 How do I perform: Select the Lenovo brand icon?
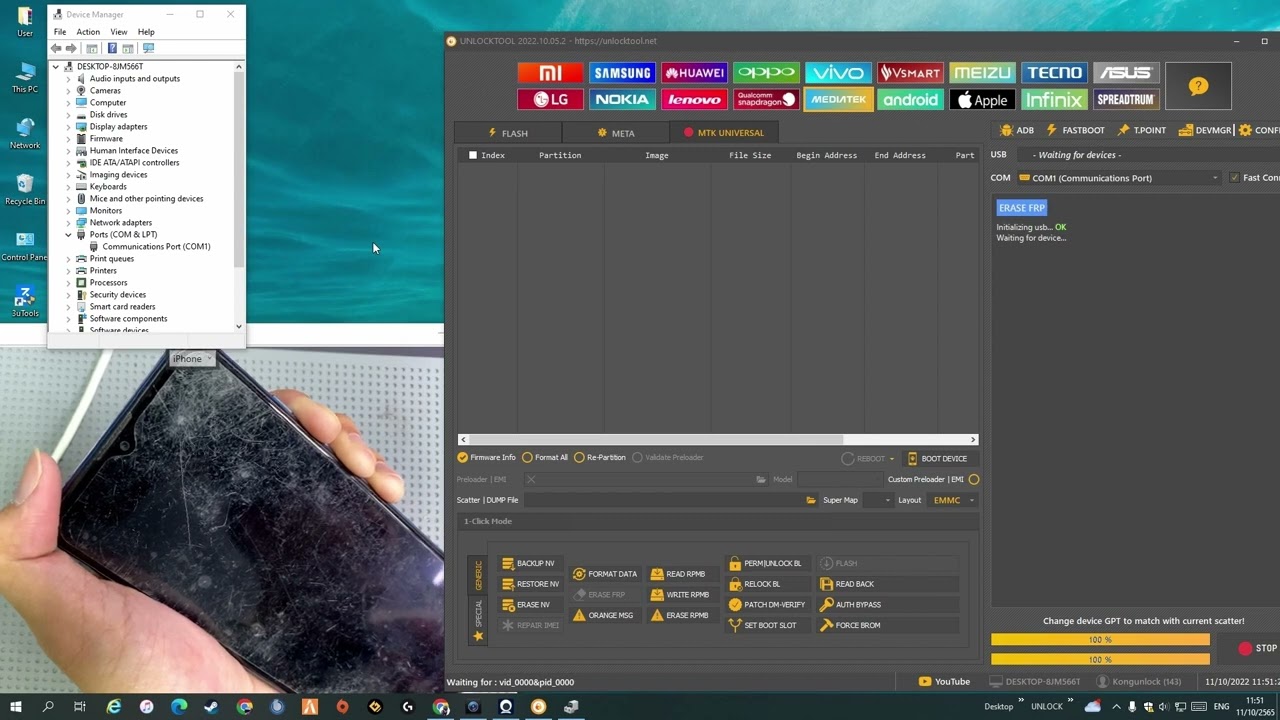[694, 99]
